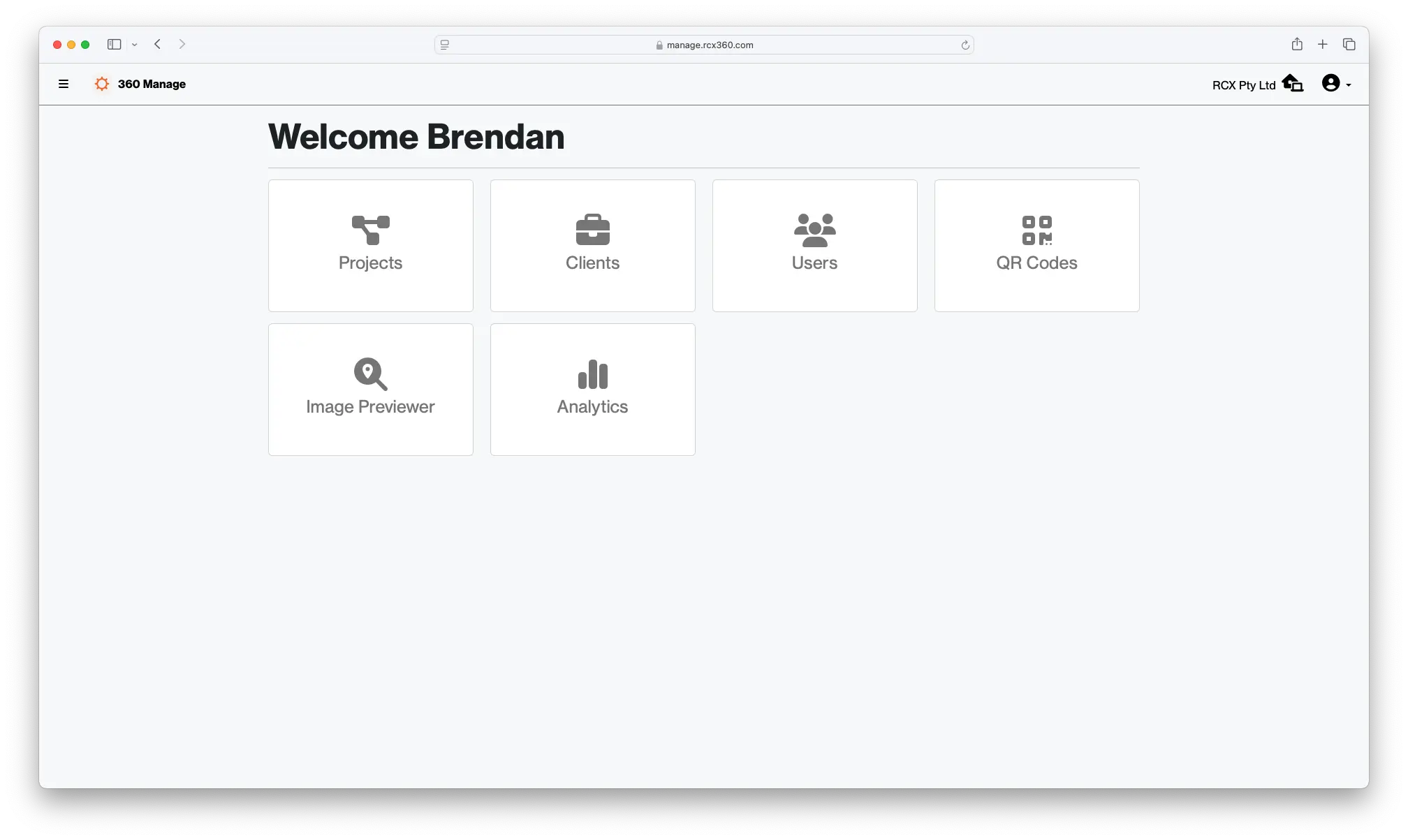Screen dimensions: 1408x840
Task: Click the browser address bar input
Action: [704, 44]
